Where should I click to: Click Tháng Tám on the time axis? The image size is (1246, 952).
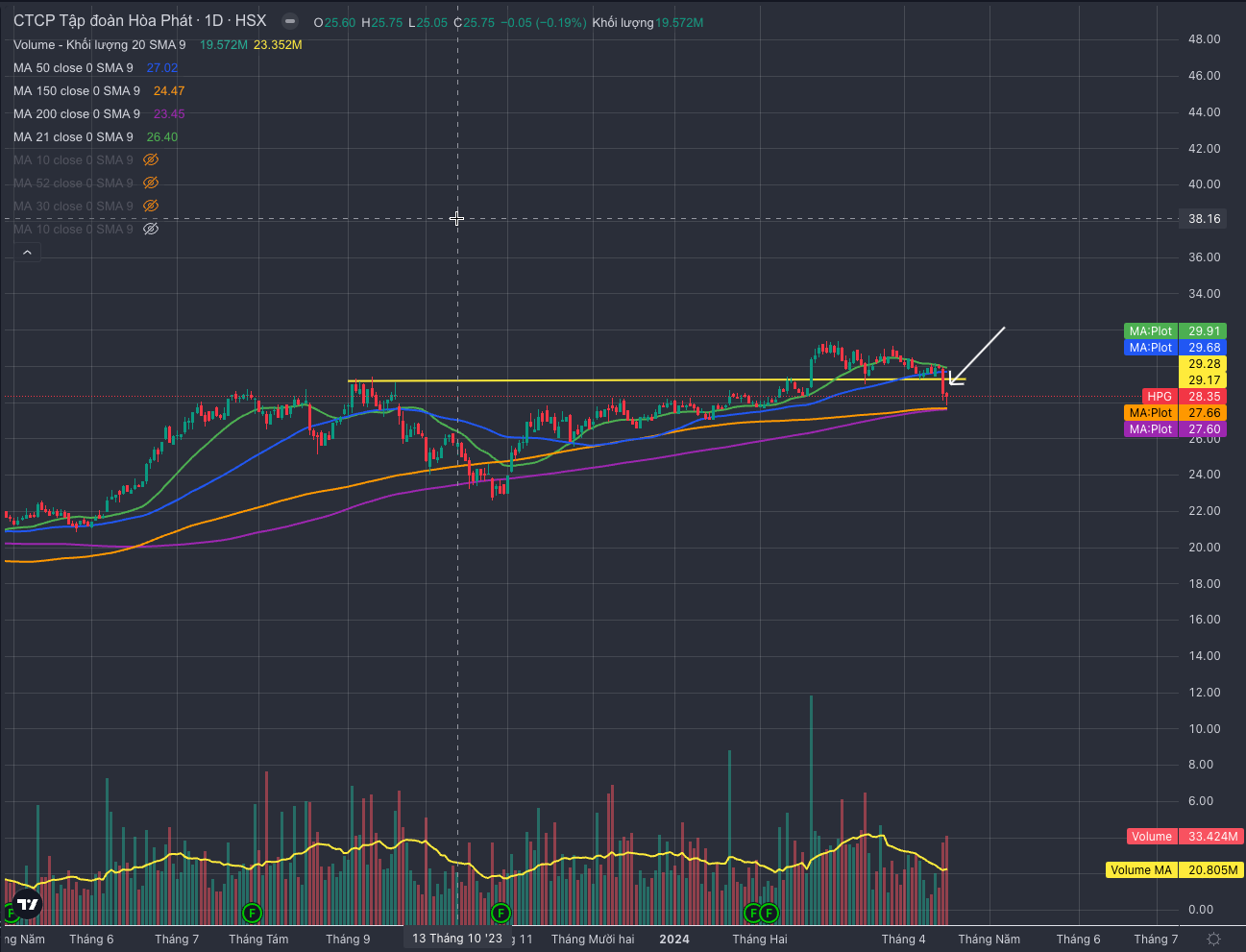(258, 940)
